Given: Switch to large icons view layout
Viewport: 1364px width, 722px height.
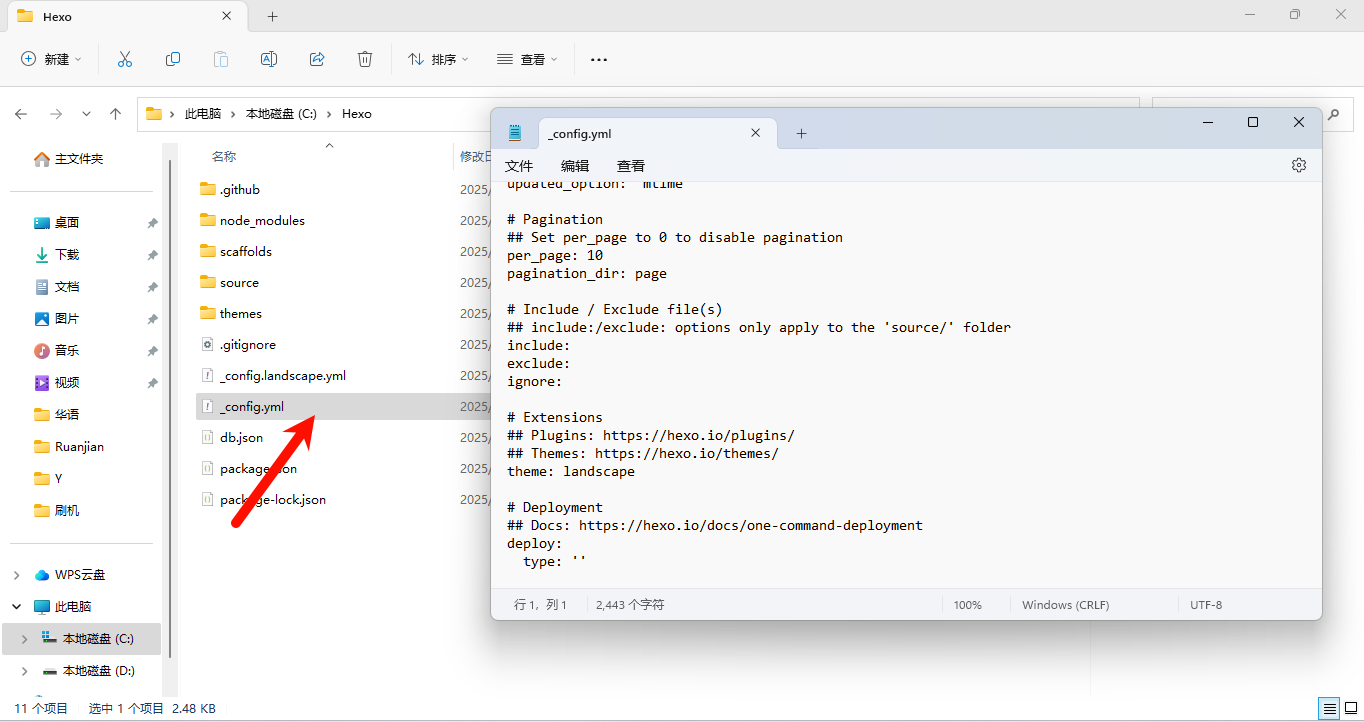Looking at the screenshot, I should pyautogui.click(x=1349, y=709).
